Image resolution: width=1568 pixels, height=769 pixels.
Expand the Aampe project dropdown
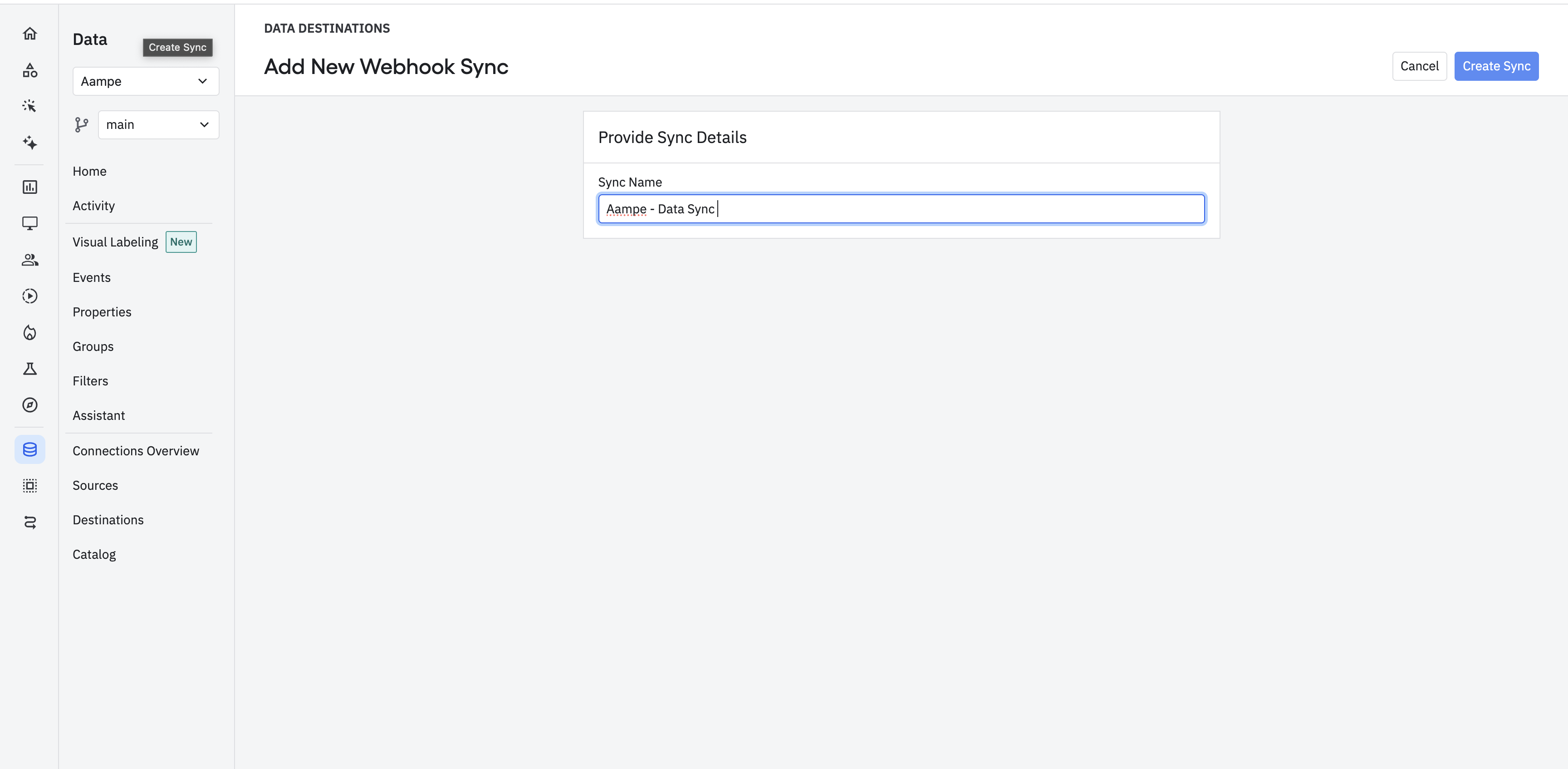[146, 81]
